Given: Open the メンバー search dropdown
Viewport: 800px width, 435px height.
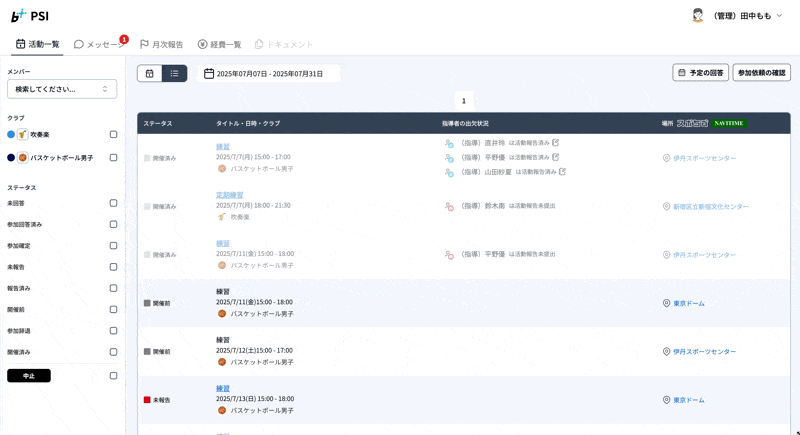Looking at the screenshot, I should click(x=62, y=89).
